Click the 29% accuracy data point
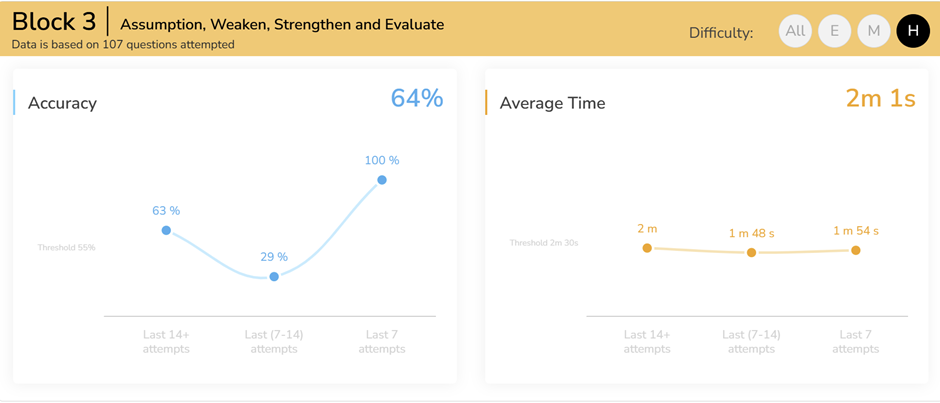This screenshot has height=403, width=940. [x=274, y=276]
